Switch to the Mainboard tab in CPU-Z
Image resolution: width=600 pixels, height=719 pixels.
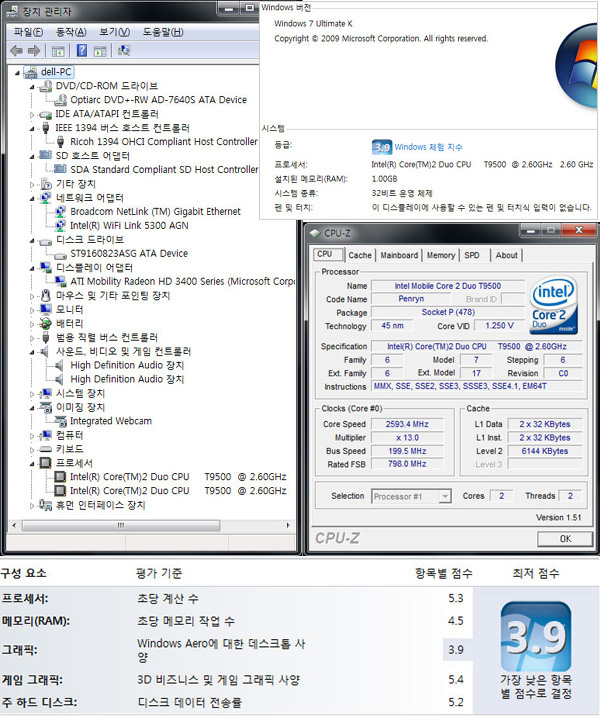(399, 255)
